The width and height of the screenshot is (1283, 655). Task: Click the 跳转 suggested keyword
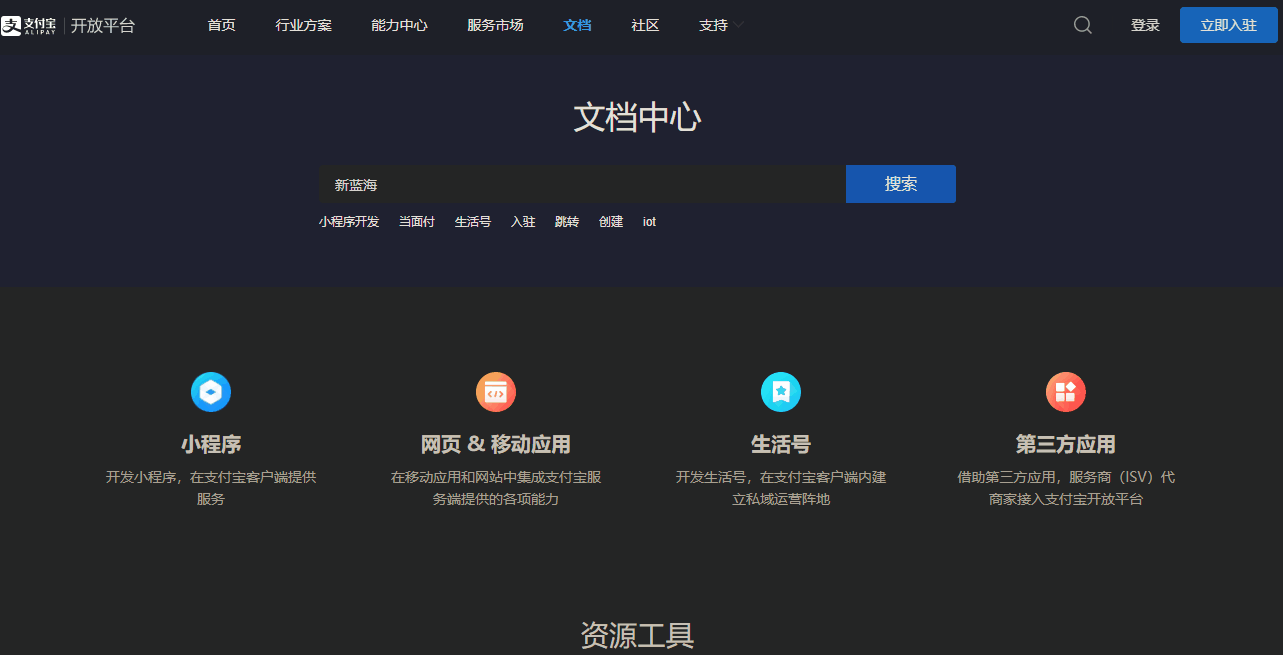(x=567, y=222)
